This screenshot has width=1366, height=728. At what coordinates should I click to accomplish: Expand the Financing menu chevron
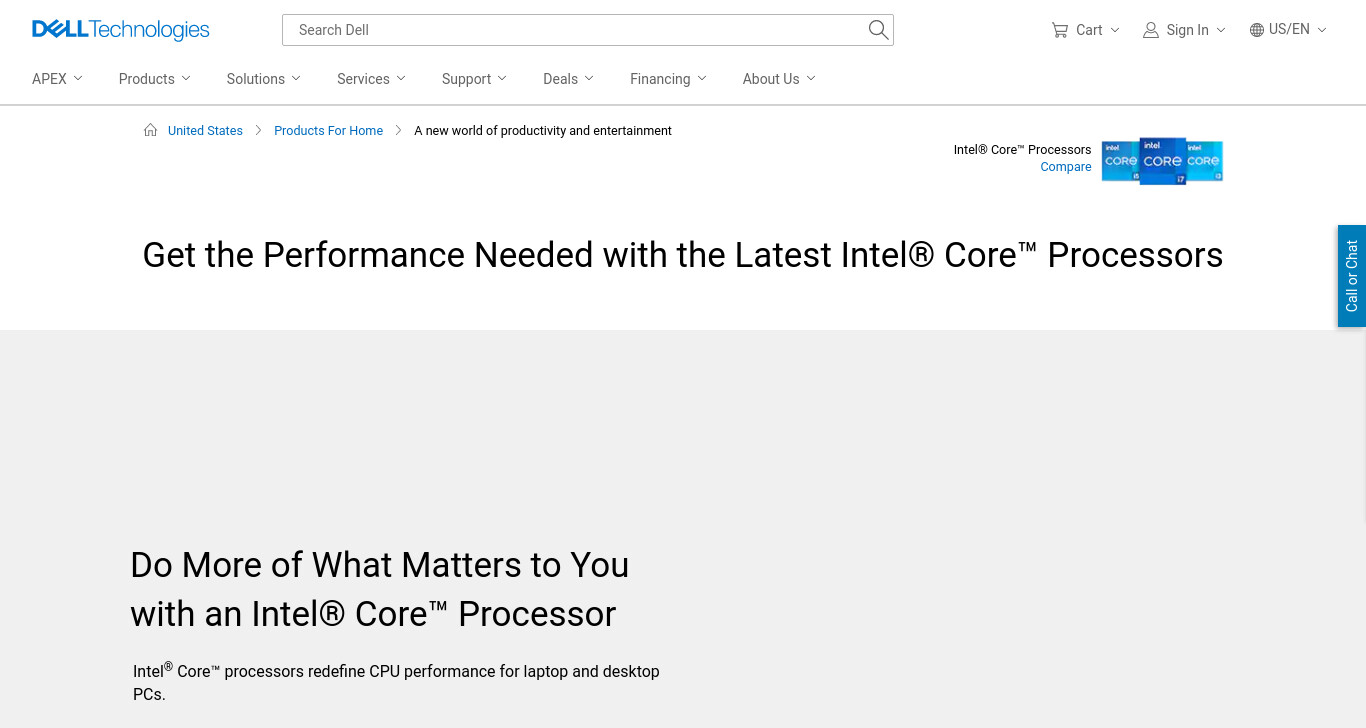pyautogui.click(x=702, y=78)
